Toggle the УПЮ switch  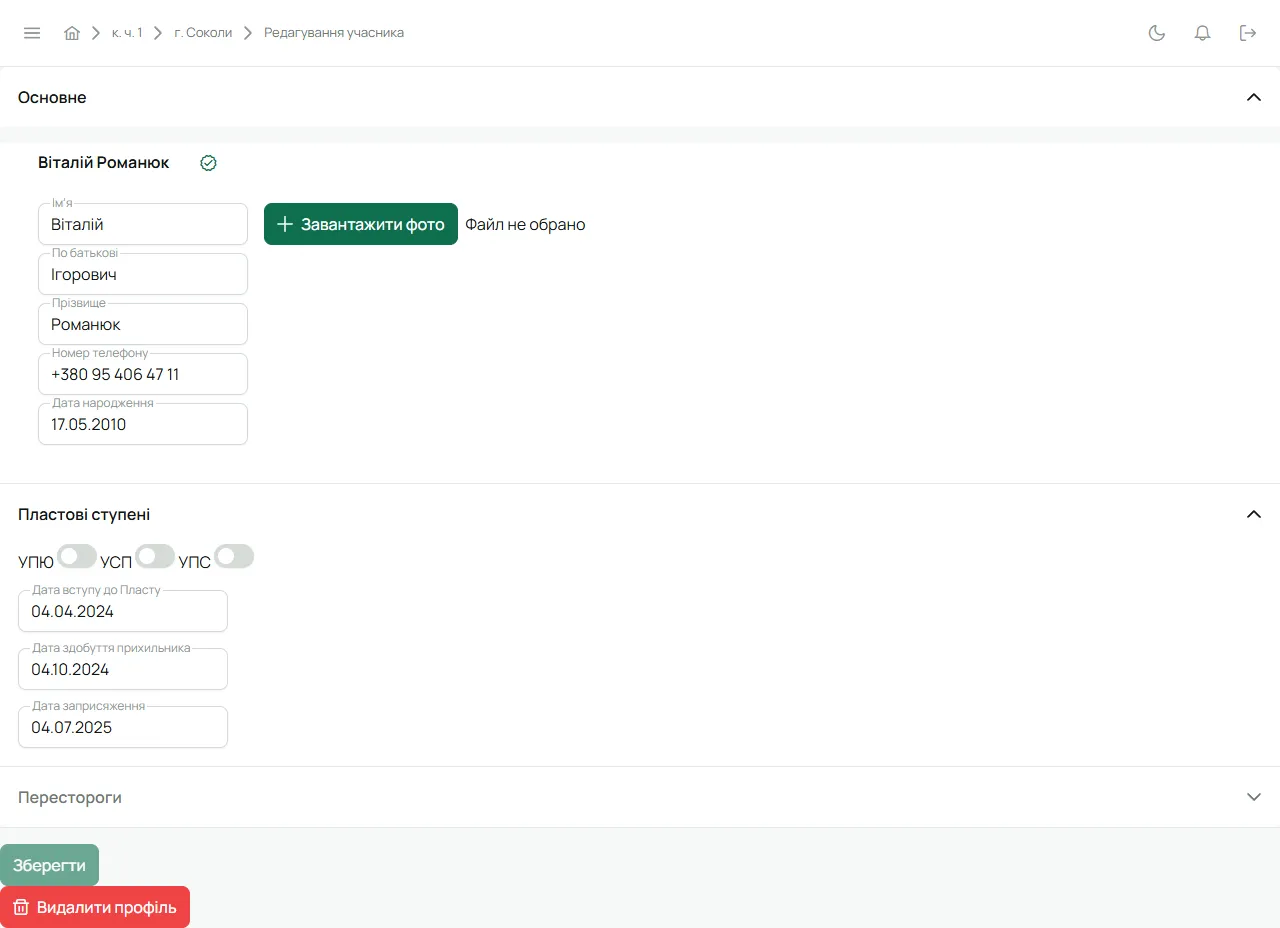click(x=77, y=556)
